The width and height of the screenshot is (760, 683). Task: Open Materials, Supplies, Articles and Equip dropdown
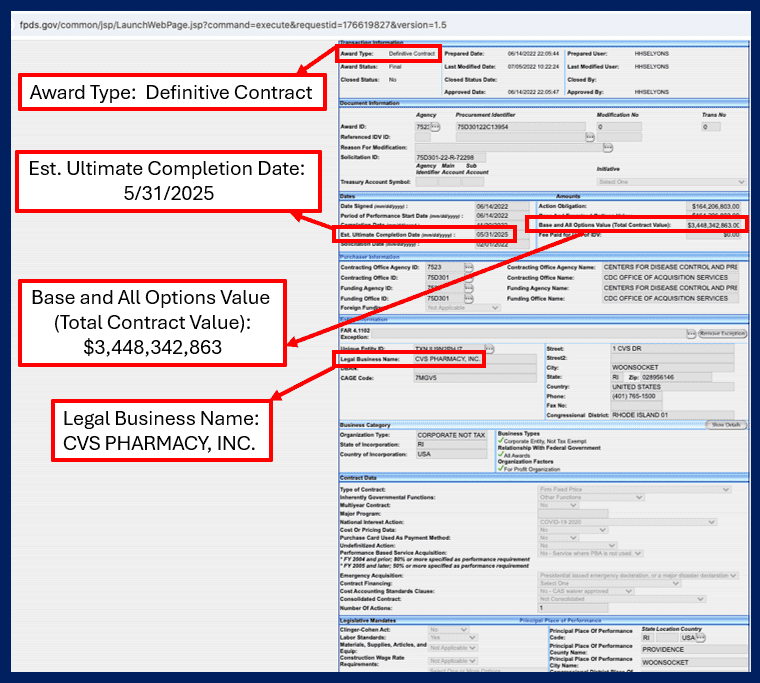pyautogui.click(x=453, y=648)
